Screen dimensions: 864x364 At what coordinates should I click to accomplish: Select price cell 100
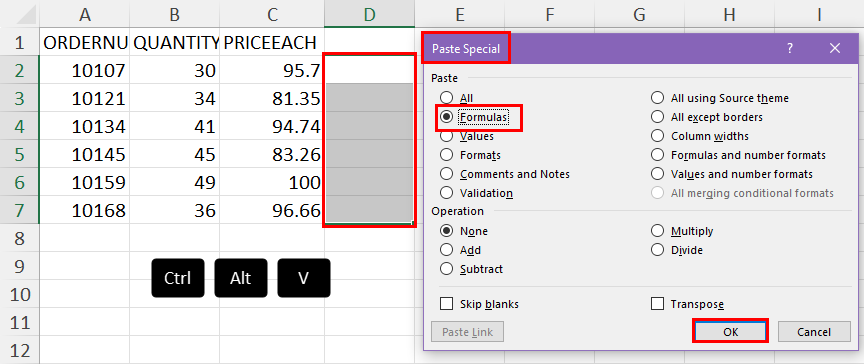(x=272, y=182)
